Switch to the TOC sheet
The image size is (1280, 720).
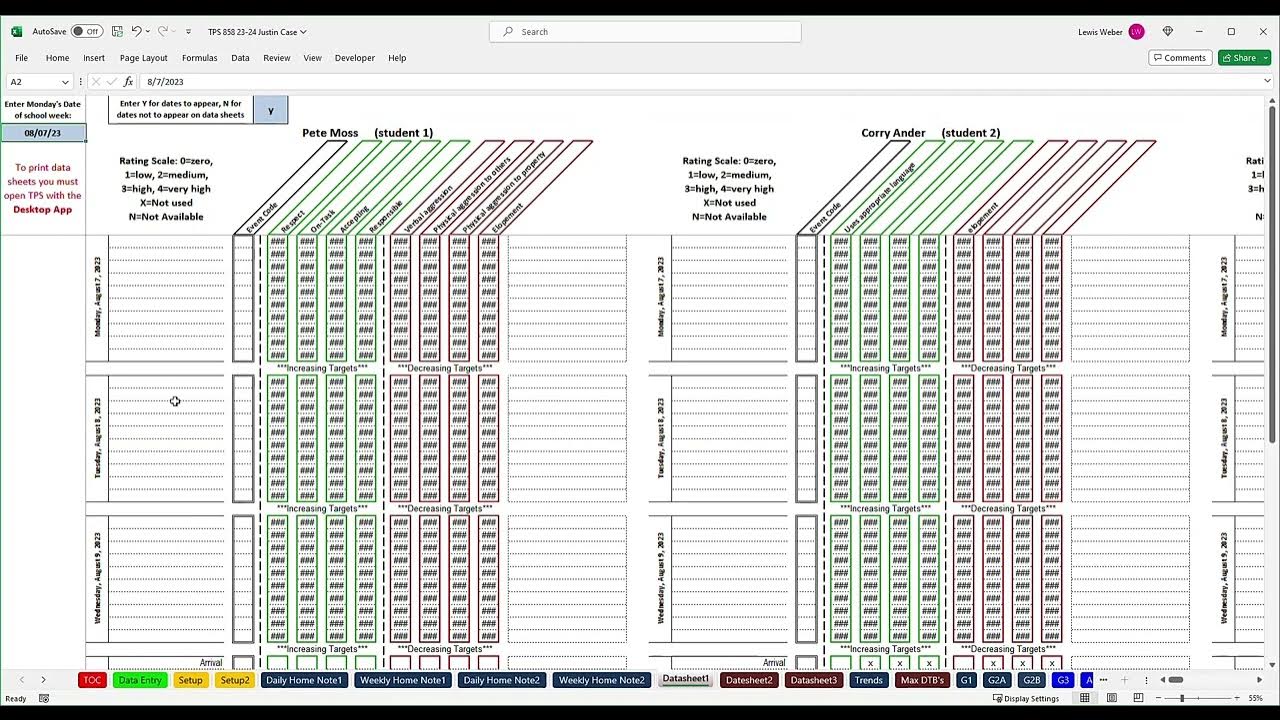(92, 680)
